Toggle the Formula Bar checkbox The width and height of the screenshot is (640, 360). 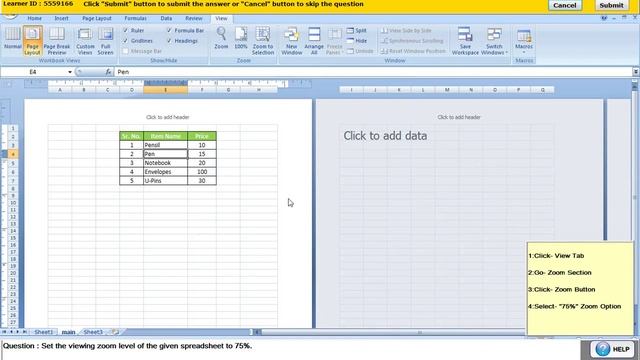click(x=169, y=31)
